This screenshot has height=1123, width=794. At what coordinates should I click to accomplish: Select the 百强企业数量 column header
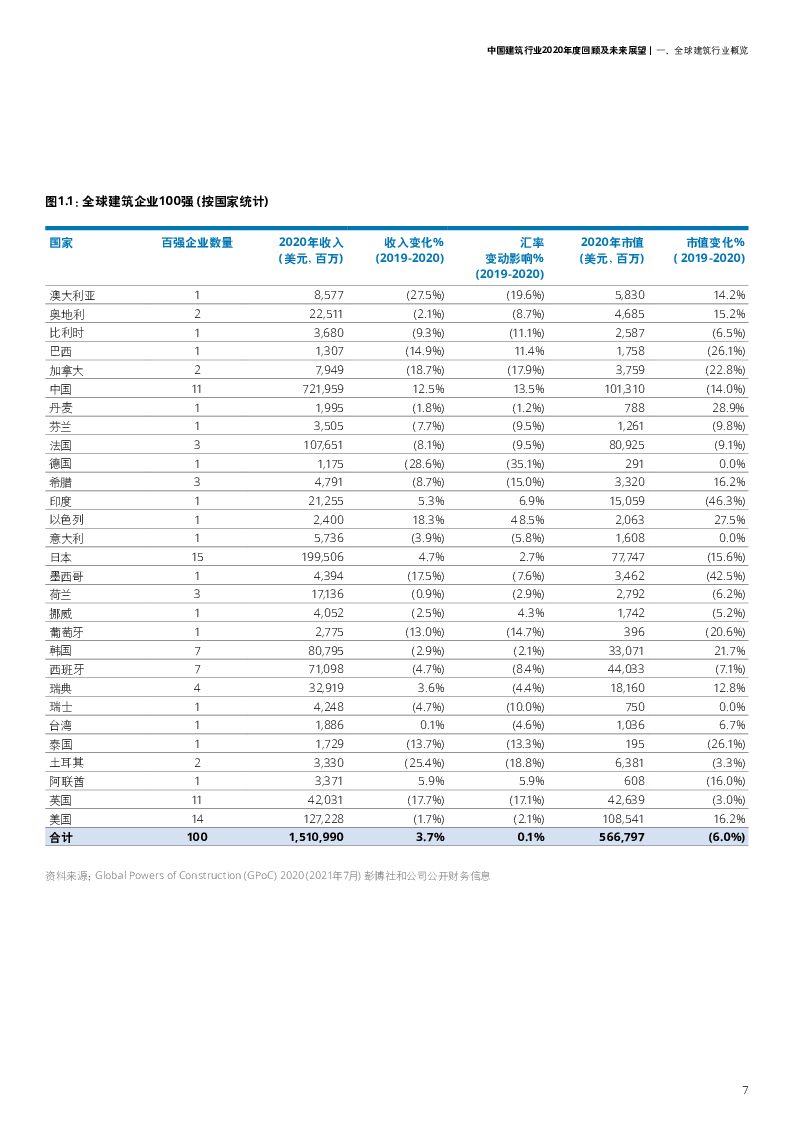(x=197, y=243)
